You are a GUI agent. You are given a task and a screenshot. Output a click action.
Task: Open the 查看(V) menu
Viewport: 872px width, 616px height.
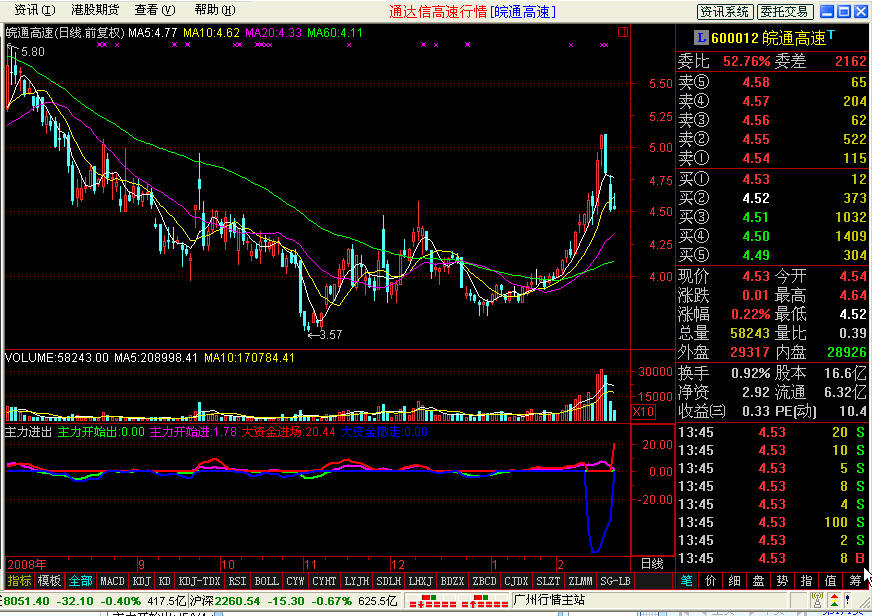pyautogui.click(x=155, y=10)
